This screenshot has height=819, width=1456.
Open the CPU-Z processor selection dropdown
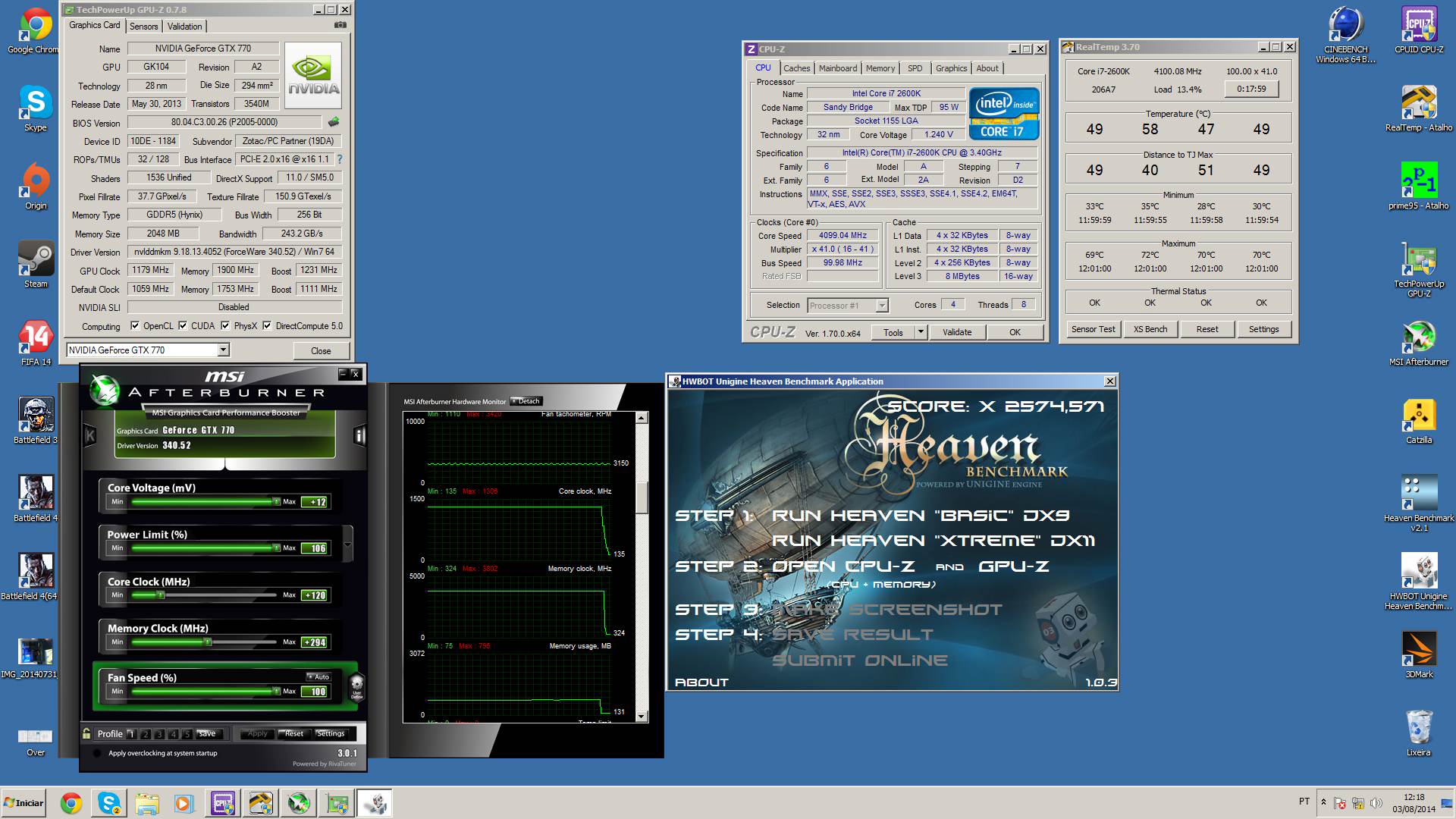pos(882,306)
